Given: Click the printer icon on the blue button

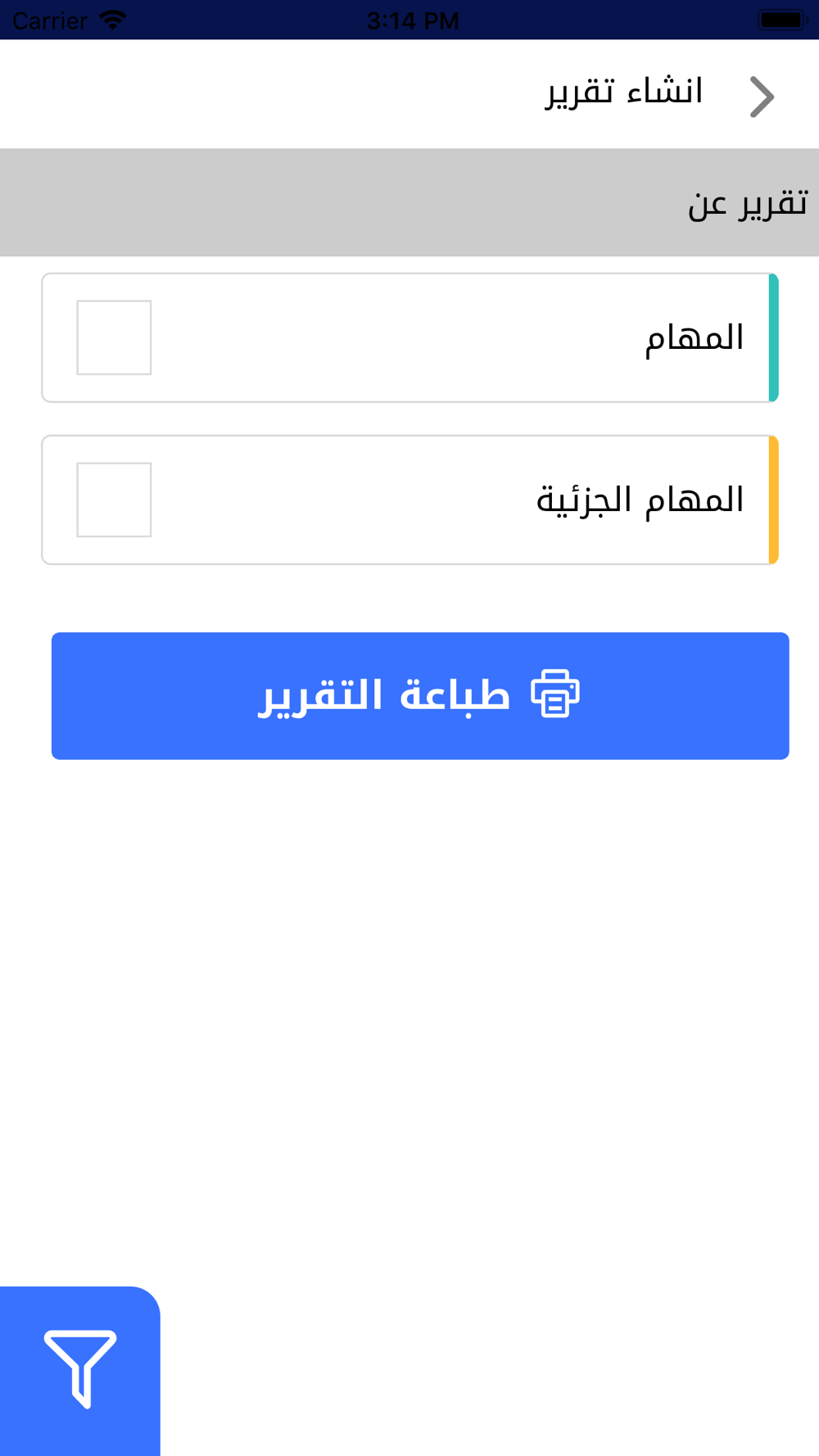Looking at the screenshot, I should click(555, 694).
